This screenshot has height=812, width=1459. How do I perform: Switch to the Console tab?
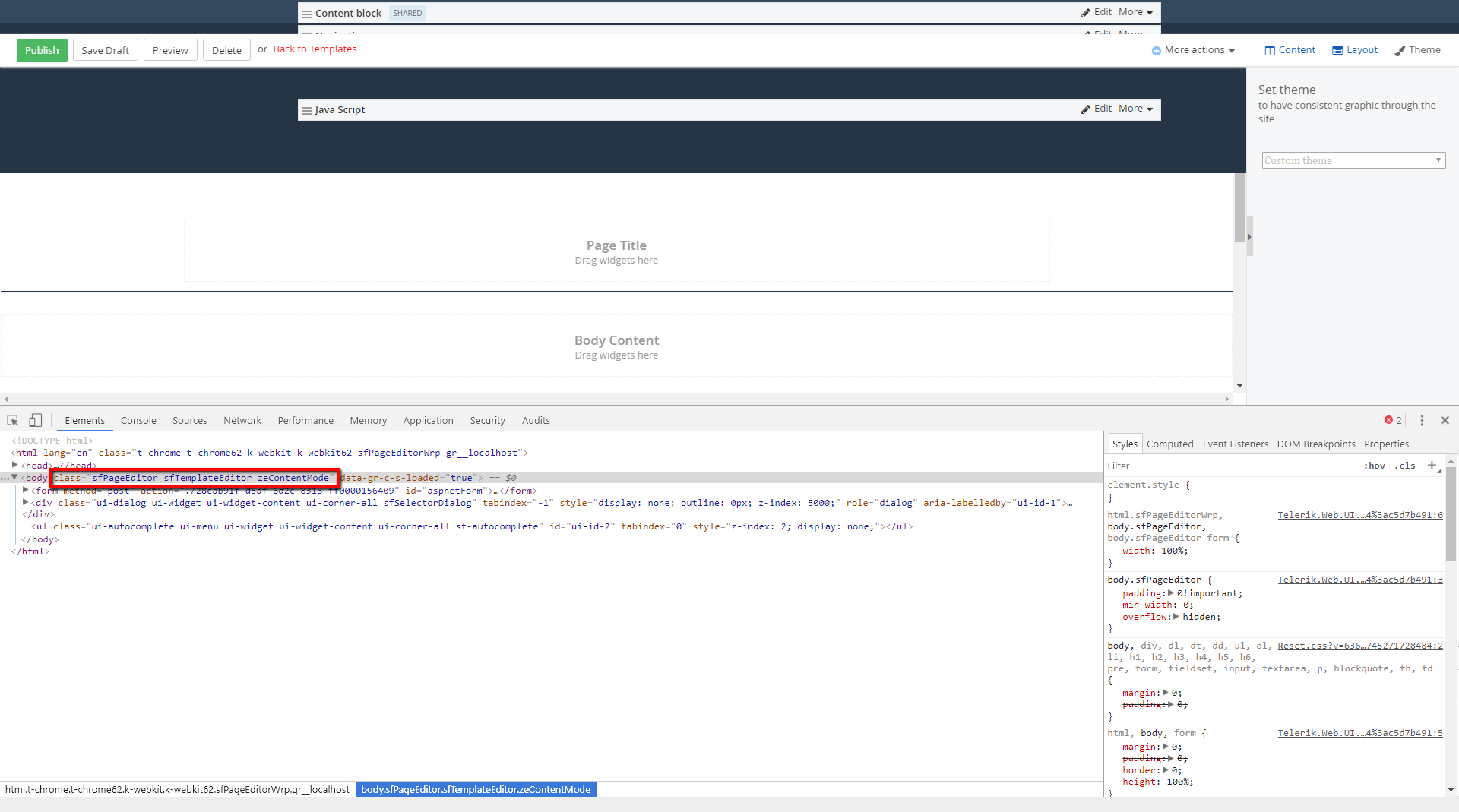[138, 420]
